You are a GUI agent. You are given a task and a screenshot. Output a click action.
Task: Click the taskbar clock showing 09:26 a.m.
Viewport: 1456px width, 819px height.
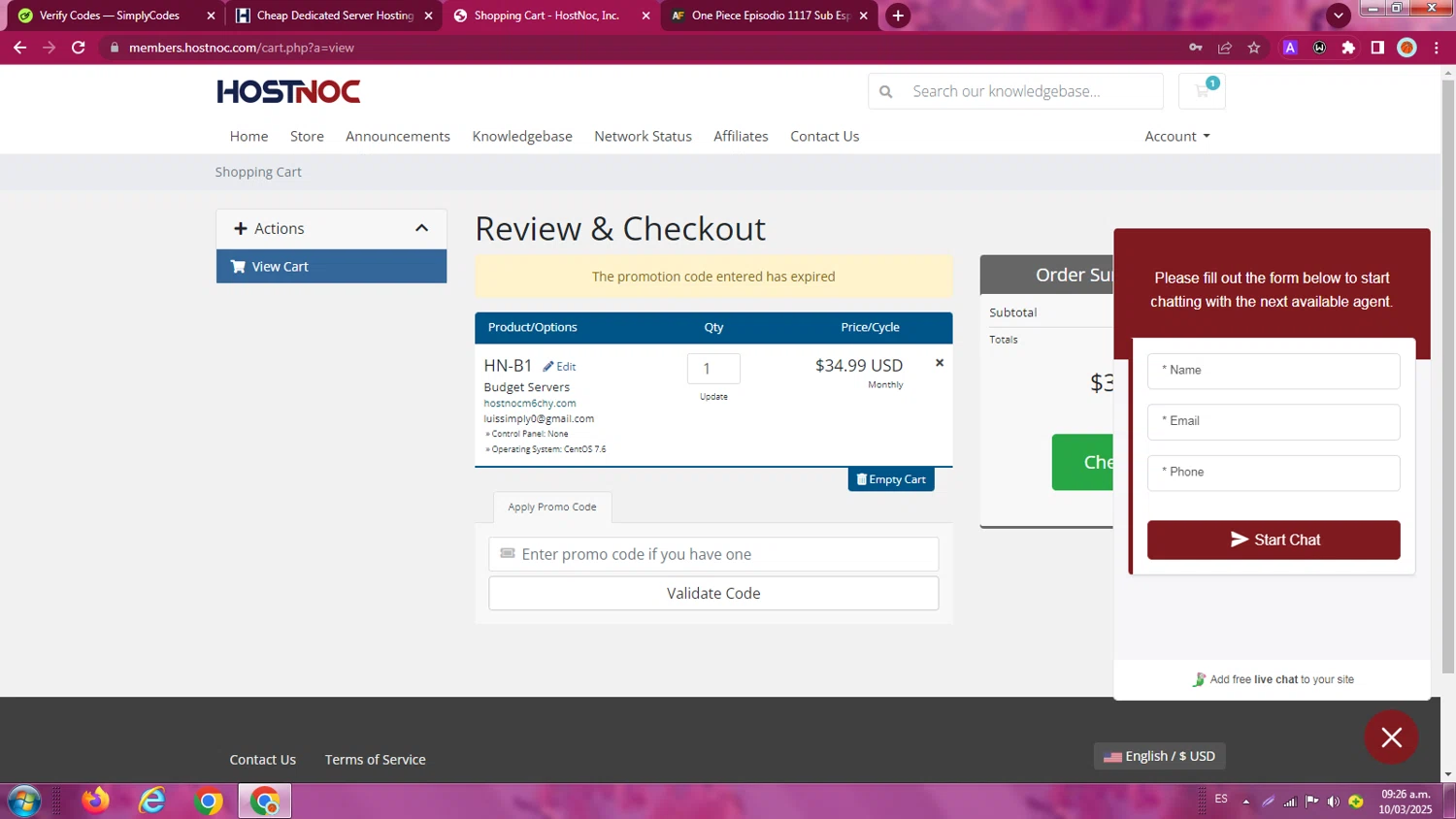1406,802
